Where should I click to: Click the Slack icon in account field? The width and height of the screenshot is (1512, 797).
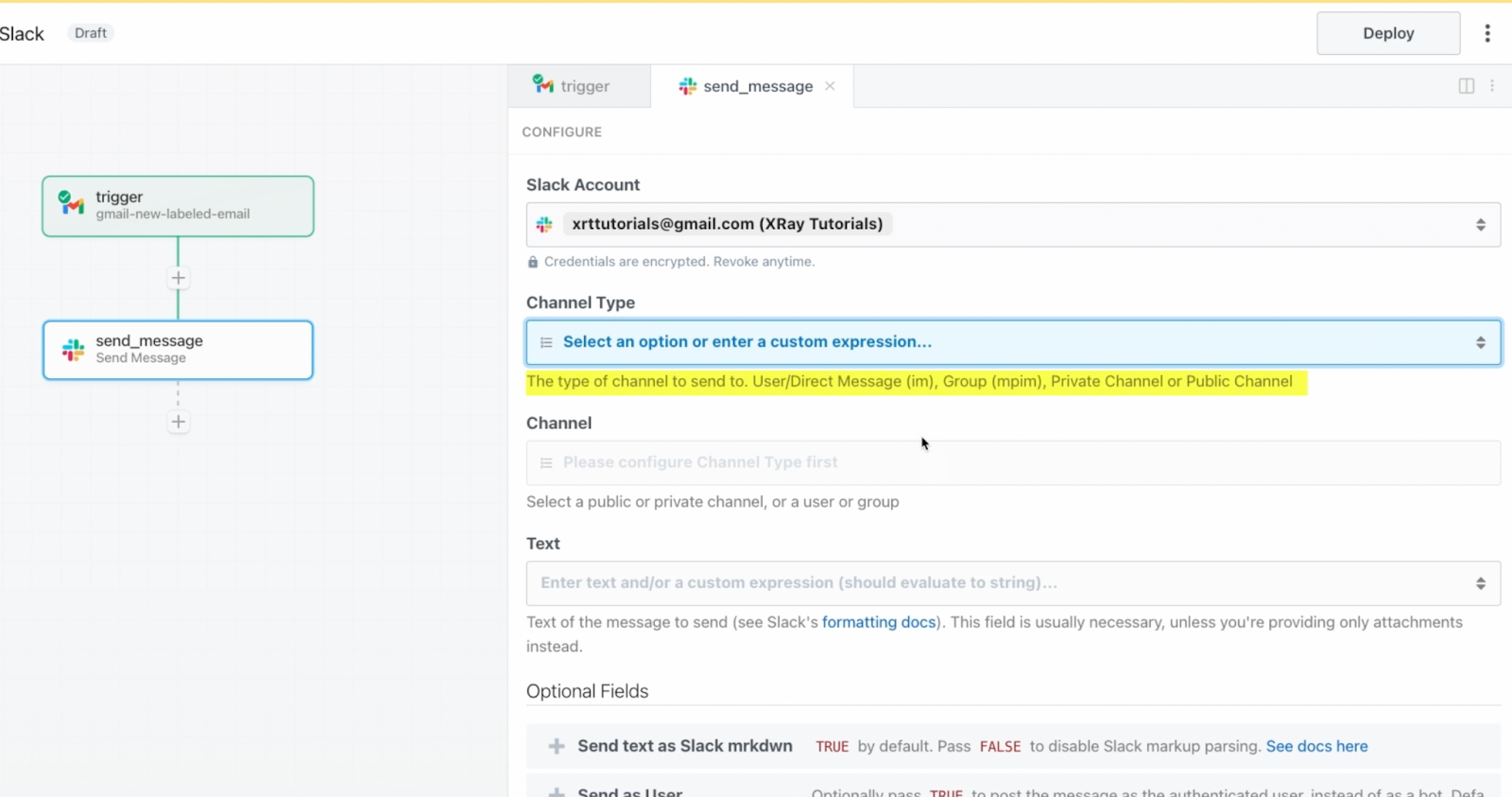pyautogui.click(x=544, y=224)
